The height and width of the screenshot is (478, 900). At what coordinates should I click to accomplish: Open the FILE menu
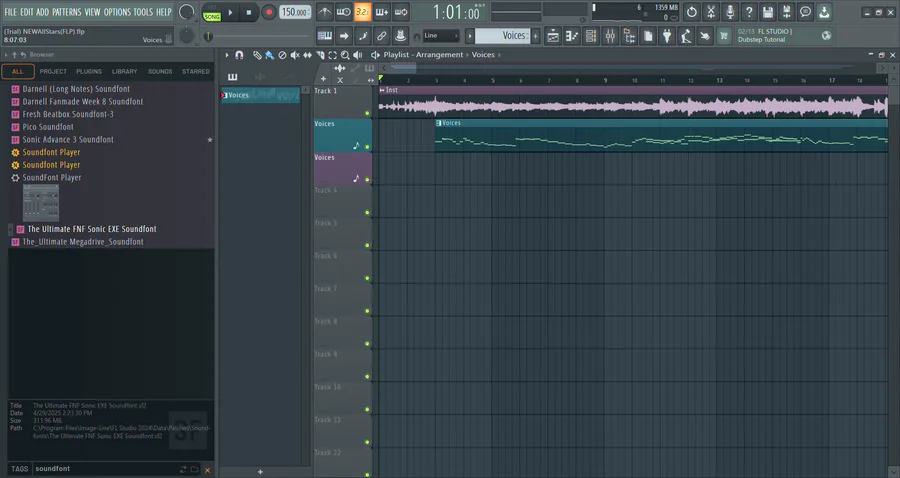coord(10,11)
